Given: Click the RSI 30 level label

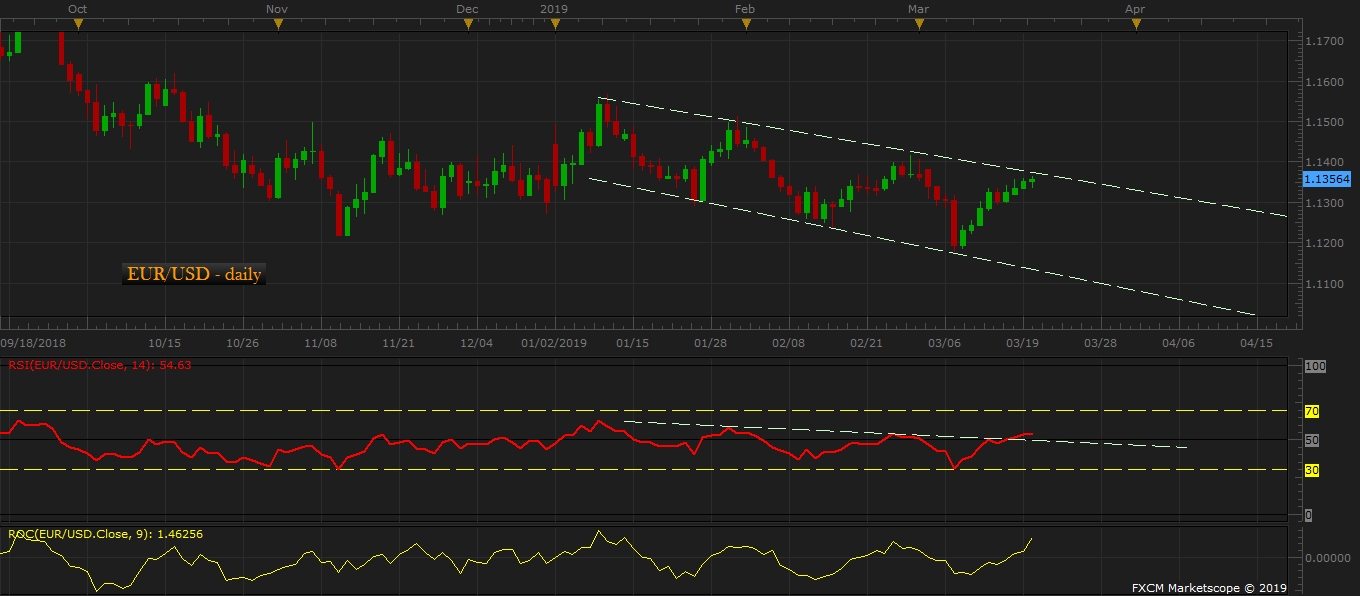Looking at the screenshot, I should point(1311,469).
